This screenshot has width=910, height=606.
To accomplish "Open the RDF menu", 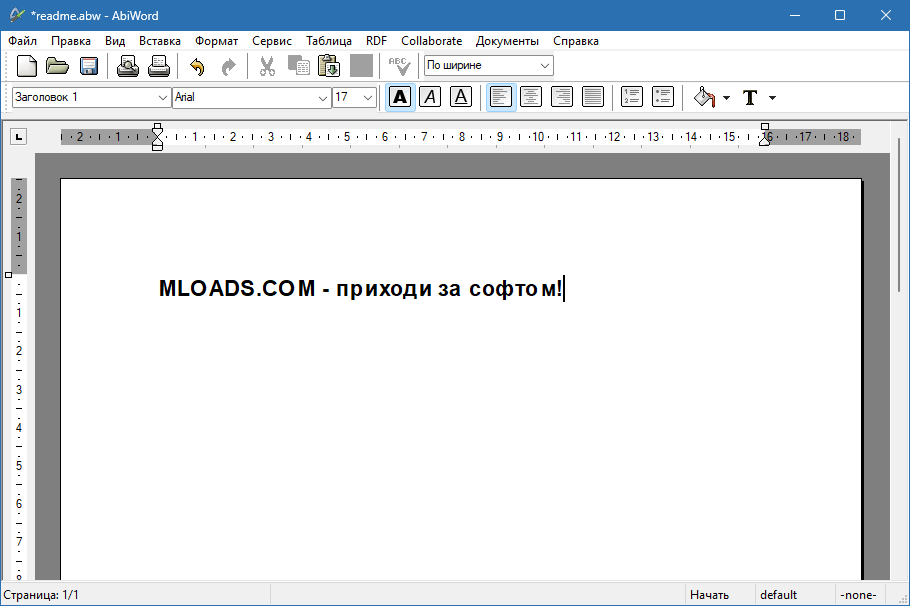I will pos(376,41).
